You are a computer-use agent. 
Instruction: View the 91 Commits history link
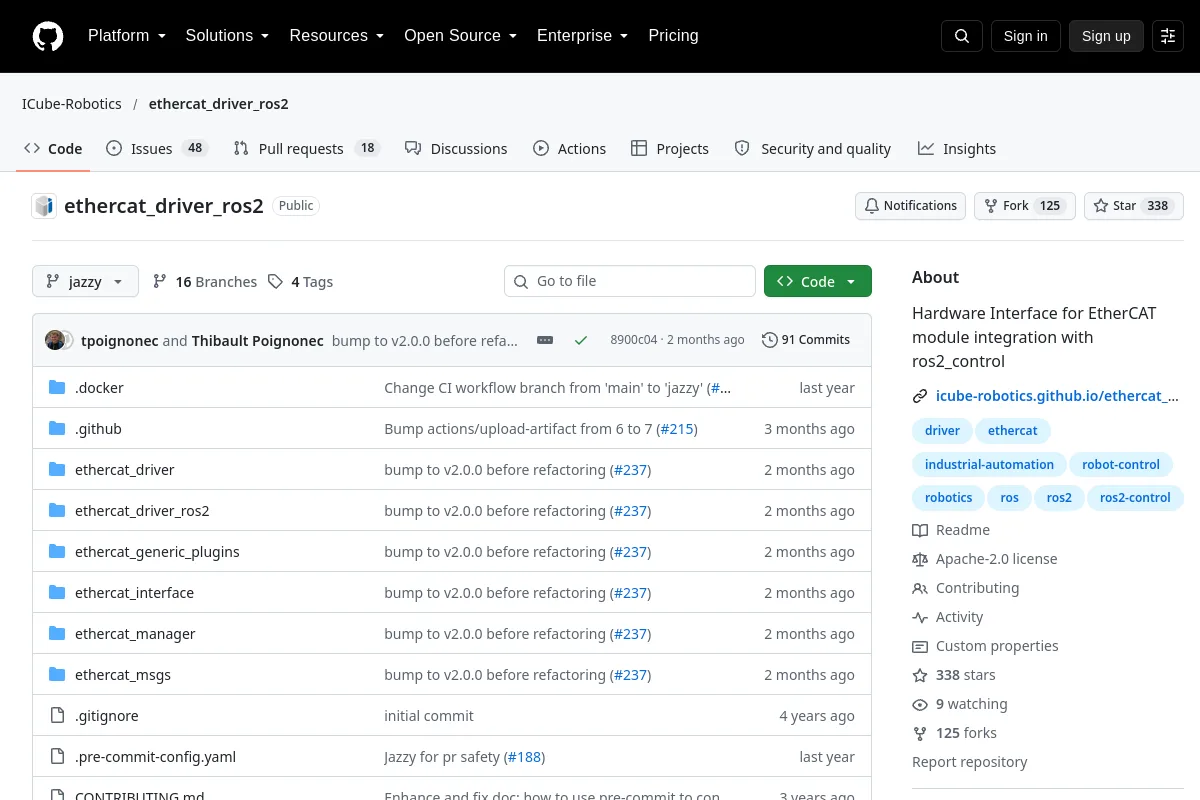pyautogui.click(x=806, y=340)
